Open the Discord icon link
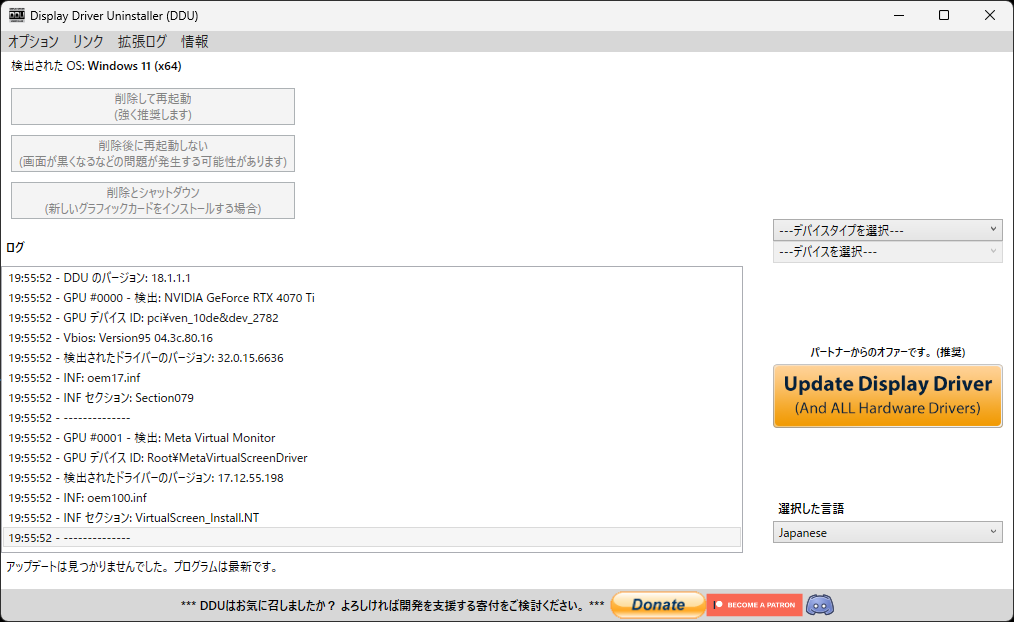The image size is (1014, 622). (x=820, y=605)
